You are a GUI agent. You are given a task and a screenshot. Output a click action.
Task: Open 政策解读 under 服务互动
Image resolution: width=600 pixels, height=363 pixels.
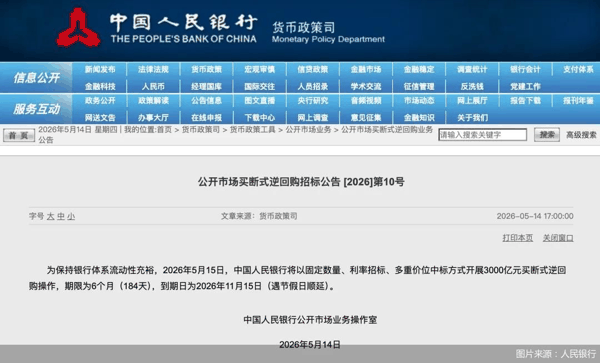tap(153, 101)
